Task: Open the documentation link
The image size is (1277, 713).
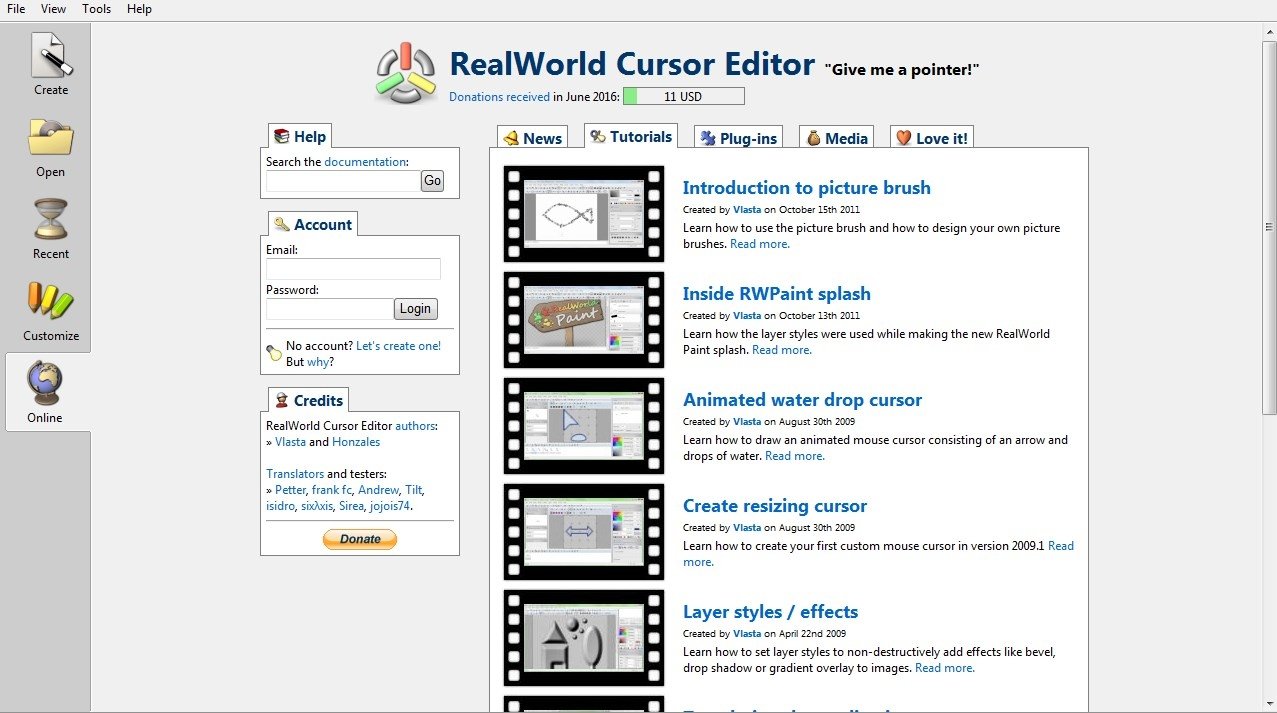Action: pos(365,161)
